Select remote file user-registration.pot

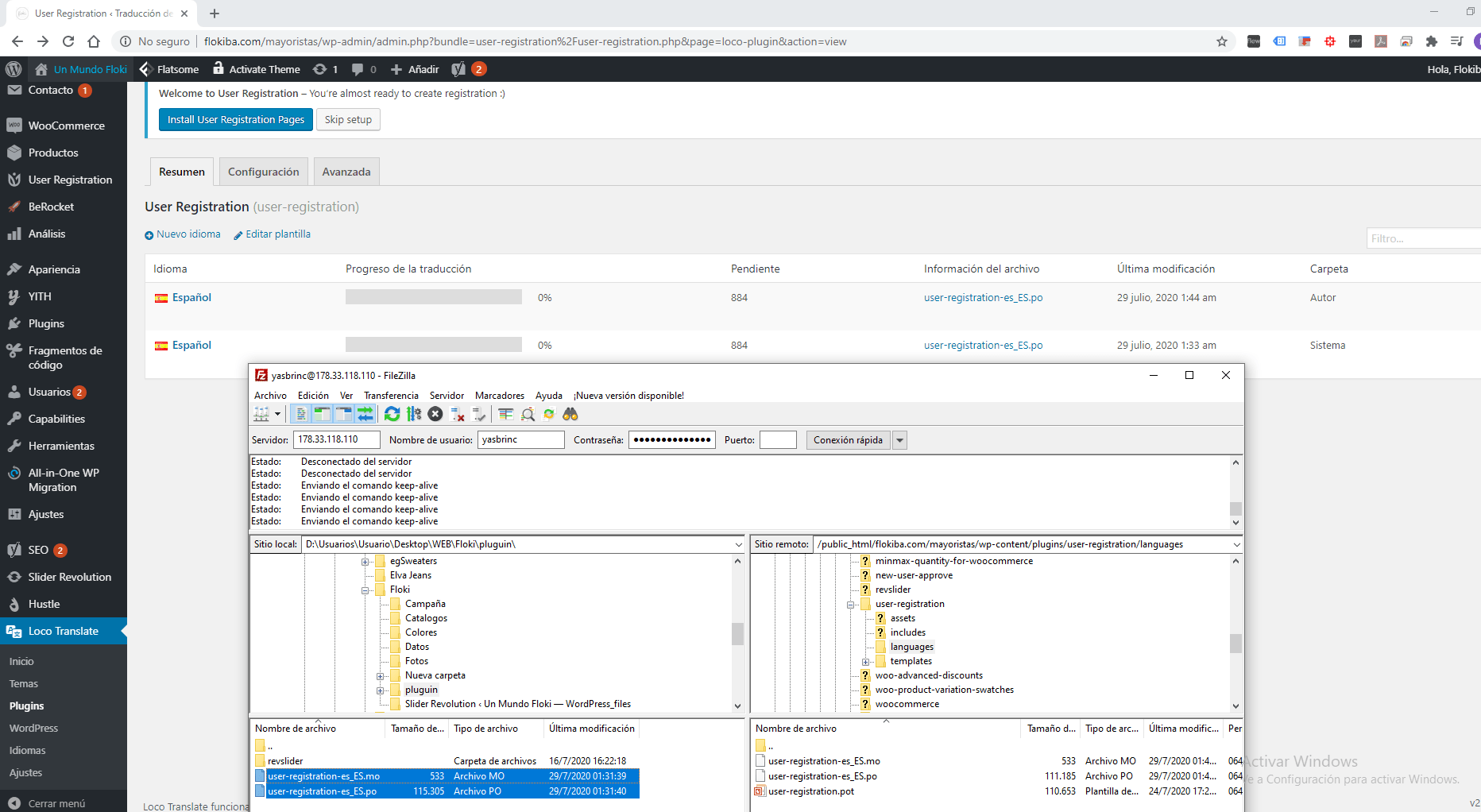click(x=811, y=791)
